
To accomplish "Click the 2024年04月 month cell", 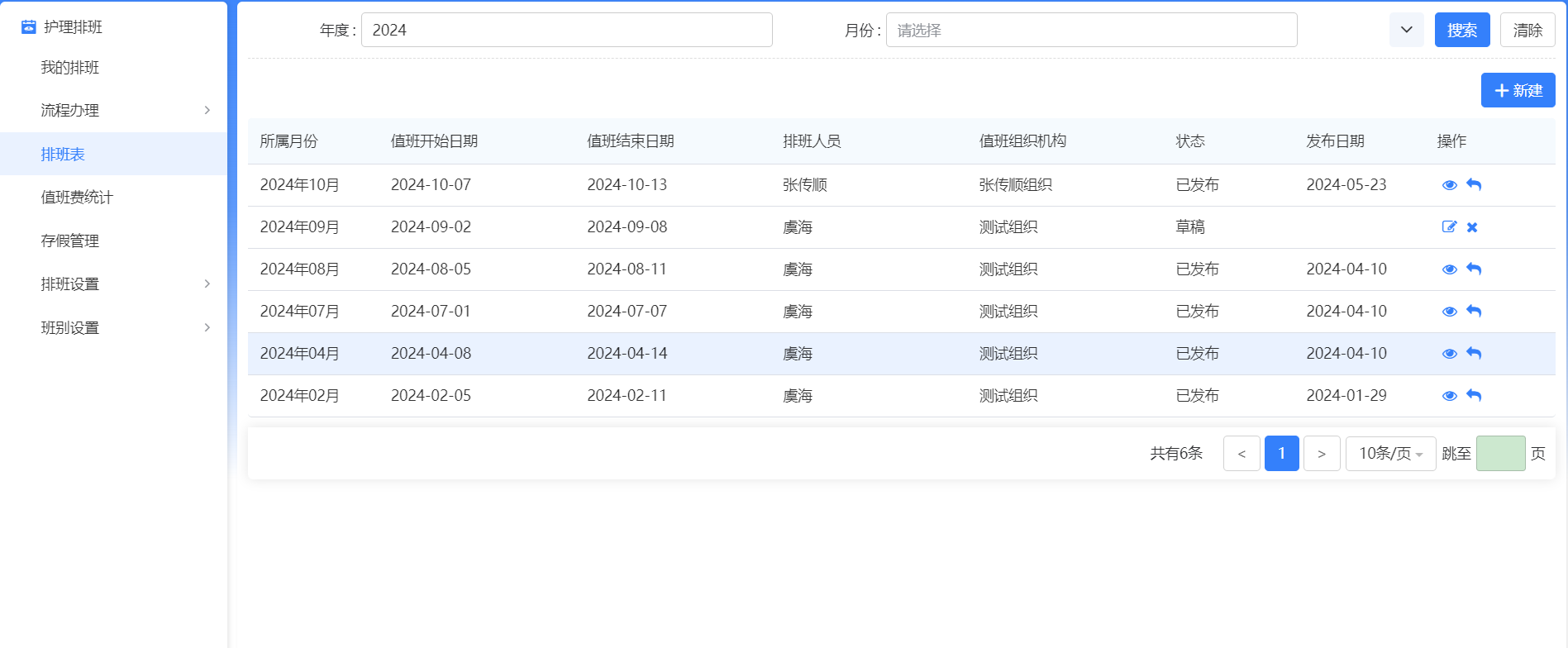I will point(299,354).
